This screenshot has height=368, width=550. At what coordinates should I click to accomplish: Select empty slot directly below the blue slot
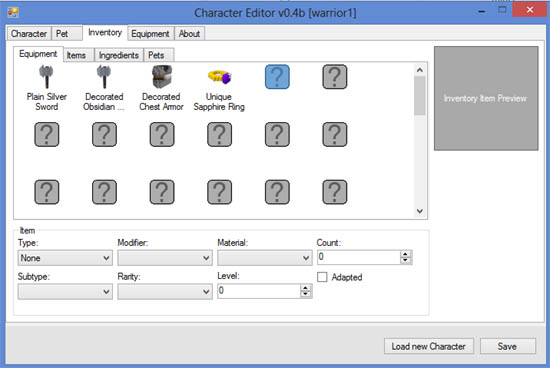click(x=277, y=134)
